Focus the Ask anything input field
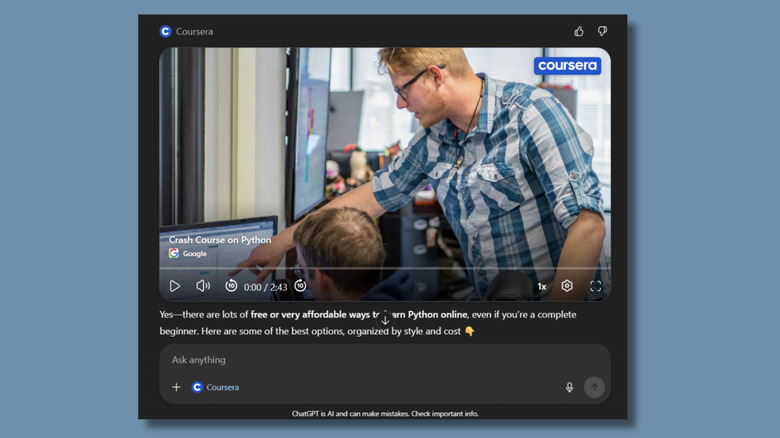The image size is (780, 438). click(385, 360)
